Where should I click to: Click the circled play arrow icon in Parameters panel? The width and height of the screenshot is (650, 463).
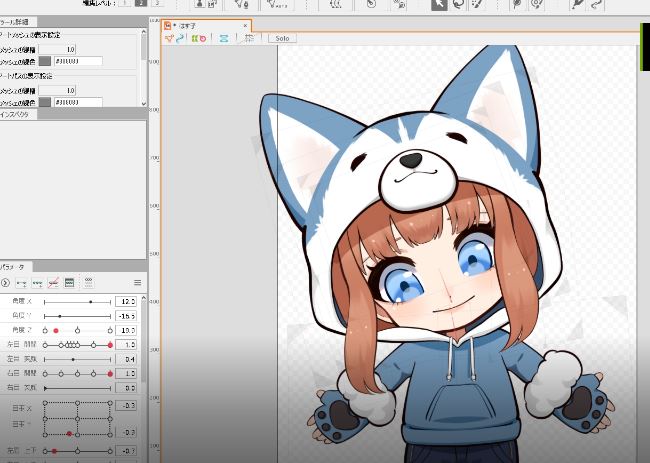point(5,283)
